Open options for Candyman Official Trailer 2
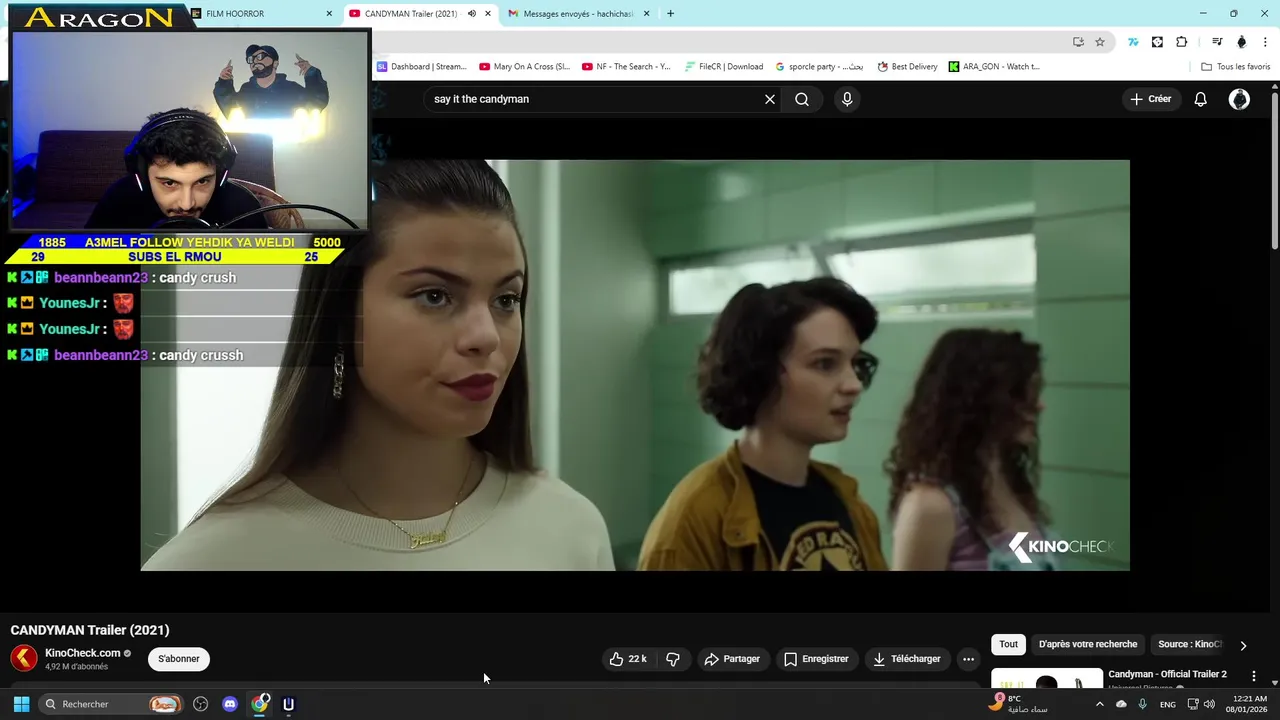1280x720 pixels. pos(1254,676)
